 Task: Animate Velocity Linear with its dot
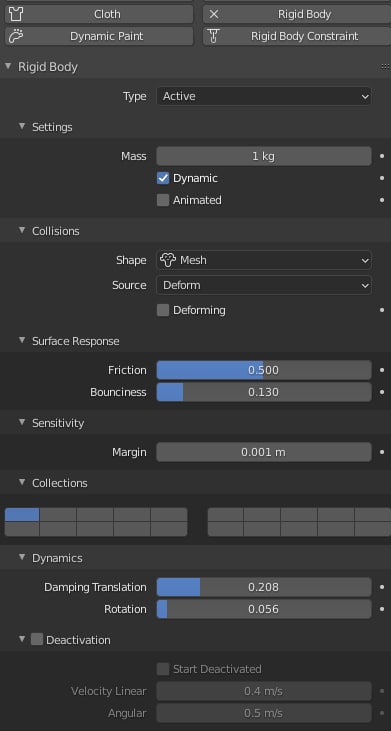382,691
